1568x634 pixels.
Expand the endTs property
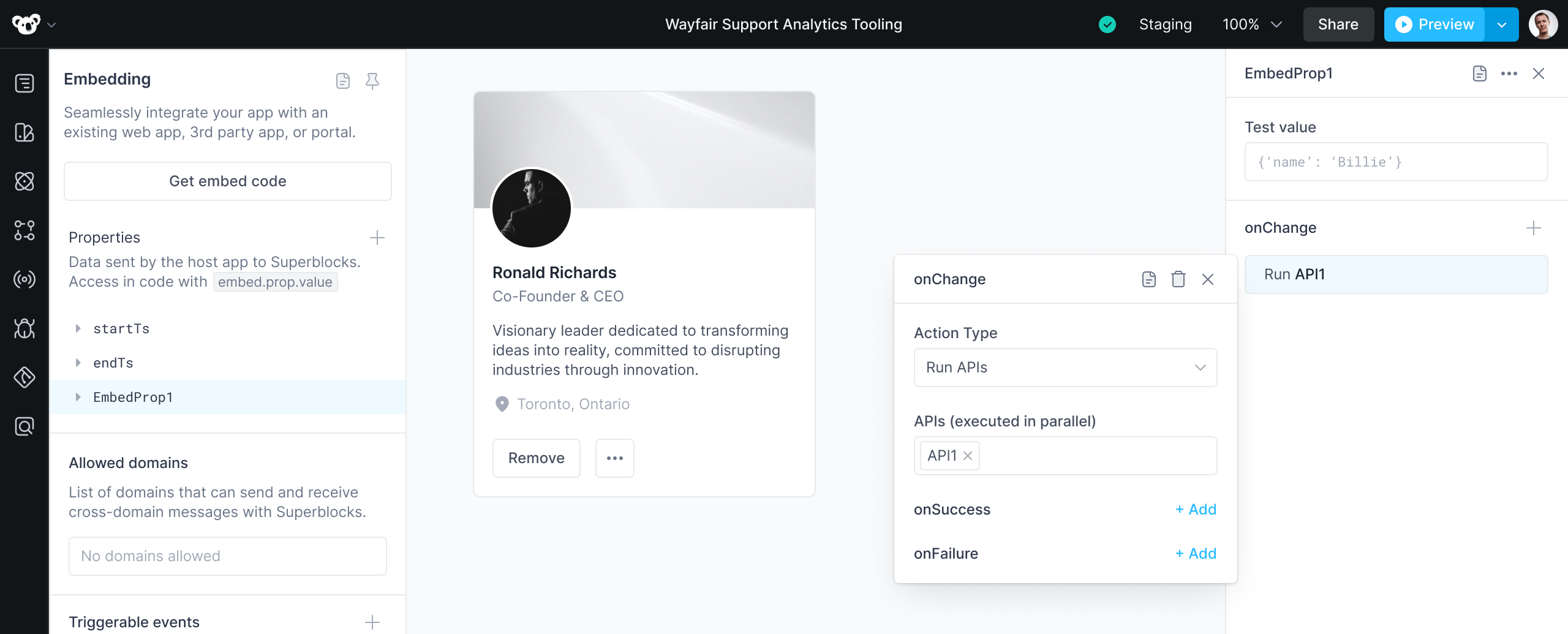pyautogui.click(x=78, y=362)
